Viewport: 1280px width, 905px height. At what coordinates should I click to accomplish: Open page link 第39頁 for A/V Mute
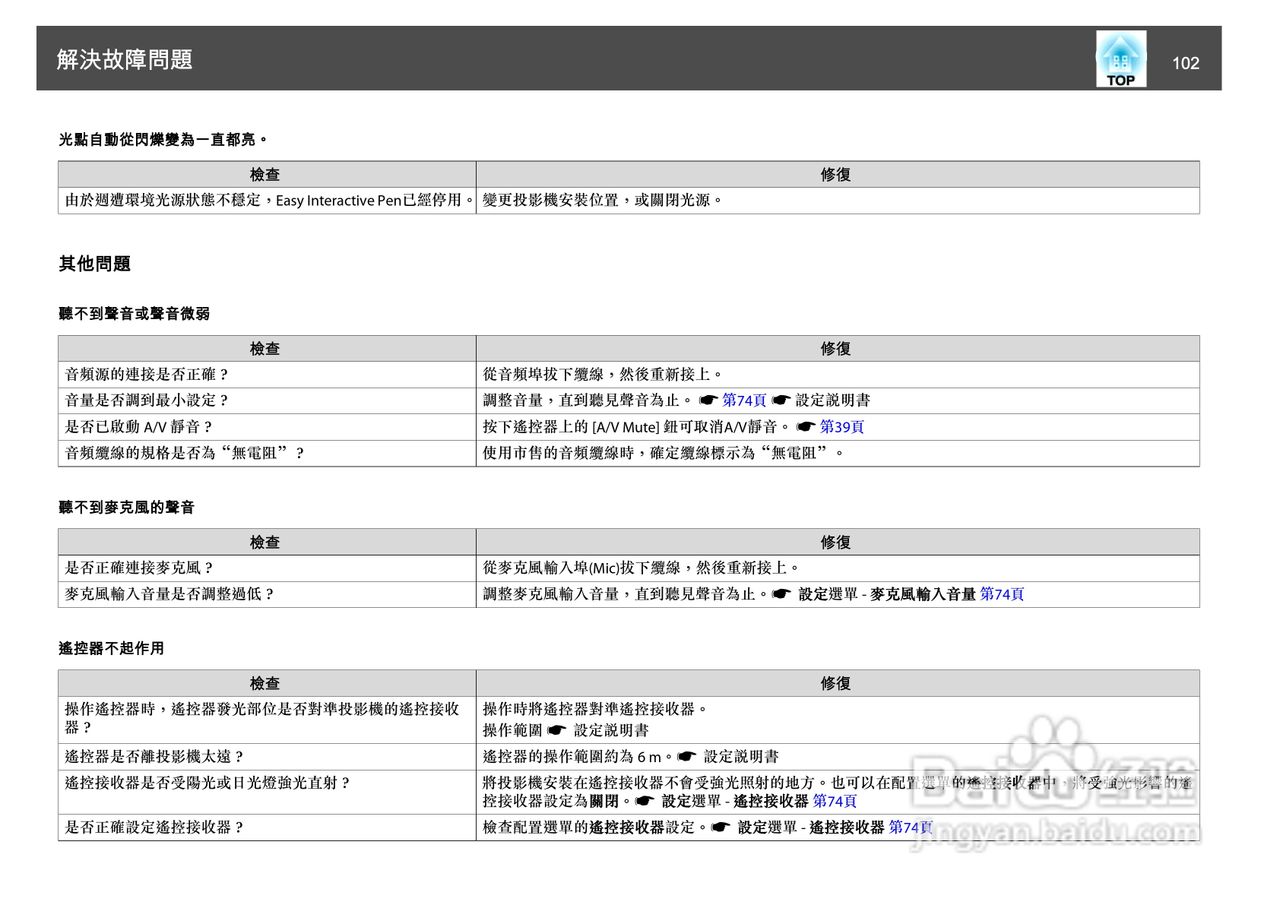tap(843, 427)
